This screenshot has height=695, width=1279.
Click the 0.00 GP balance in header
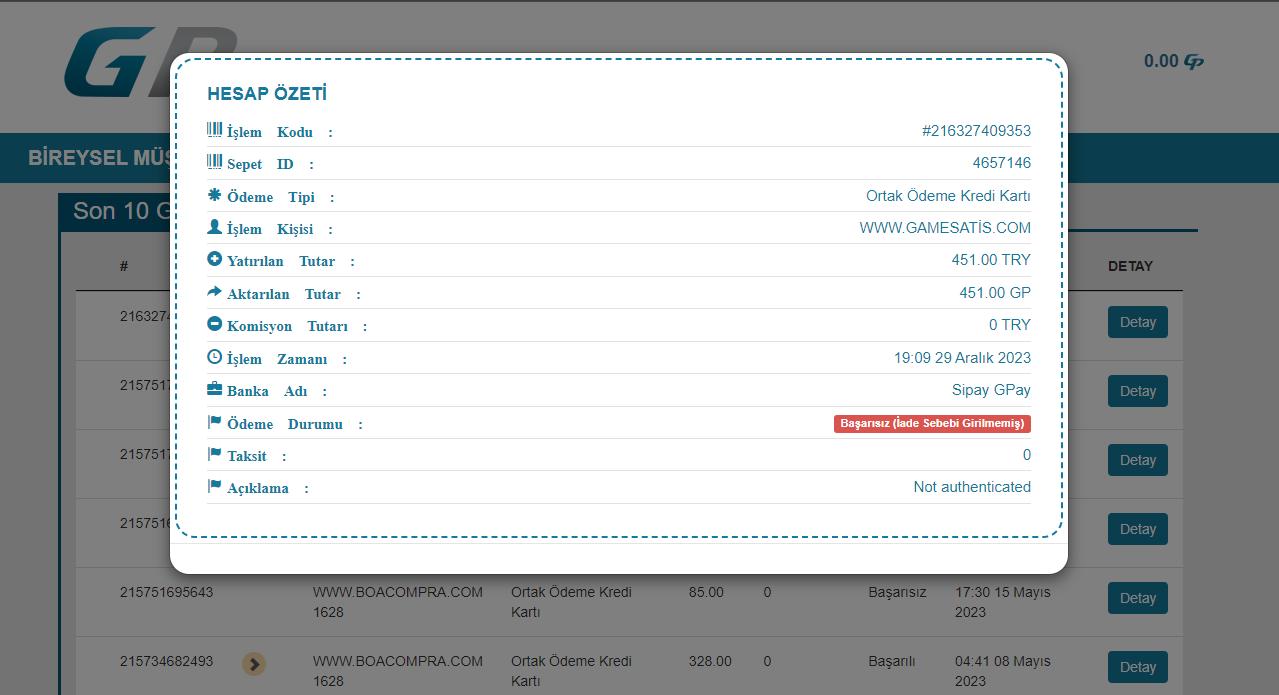(1172, 61)
